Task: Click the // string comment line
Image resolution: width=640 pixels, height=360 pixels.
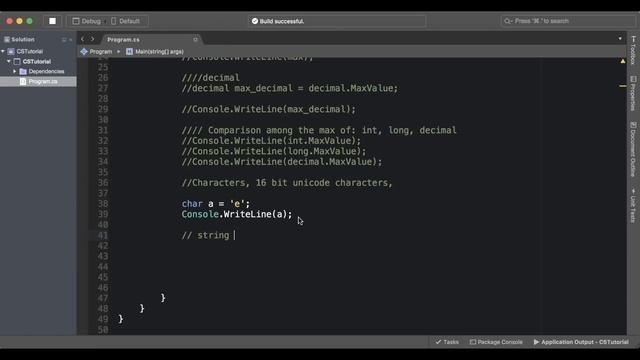Action: [205, 236]
